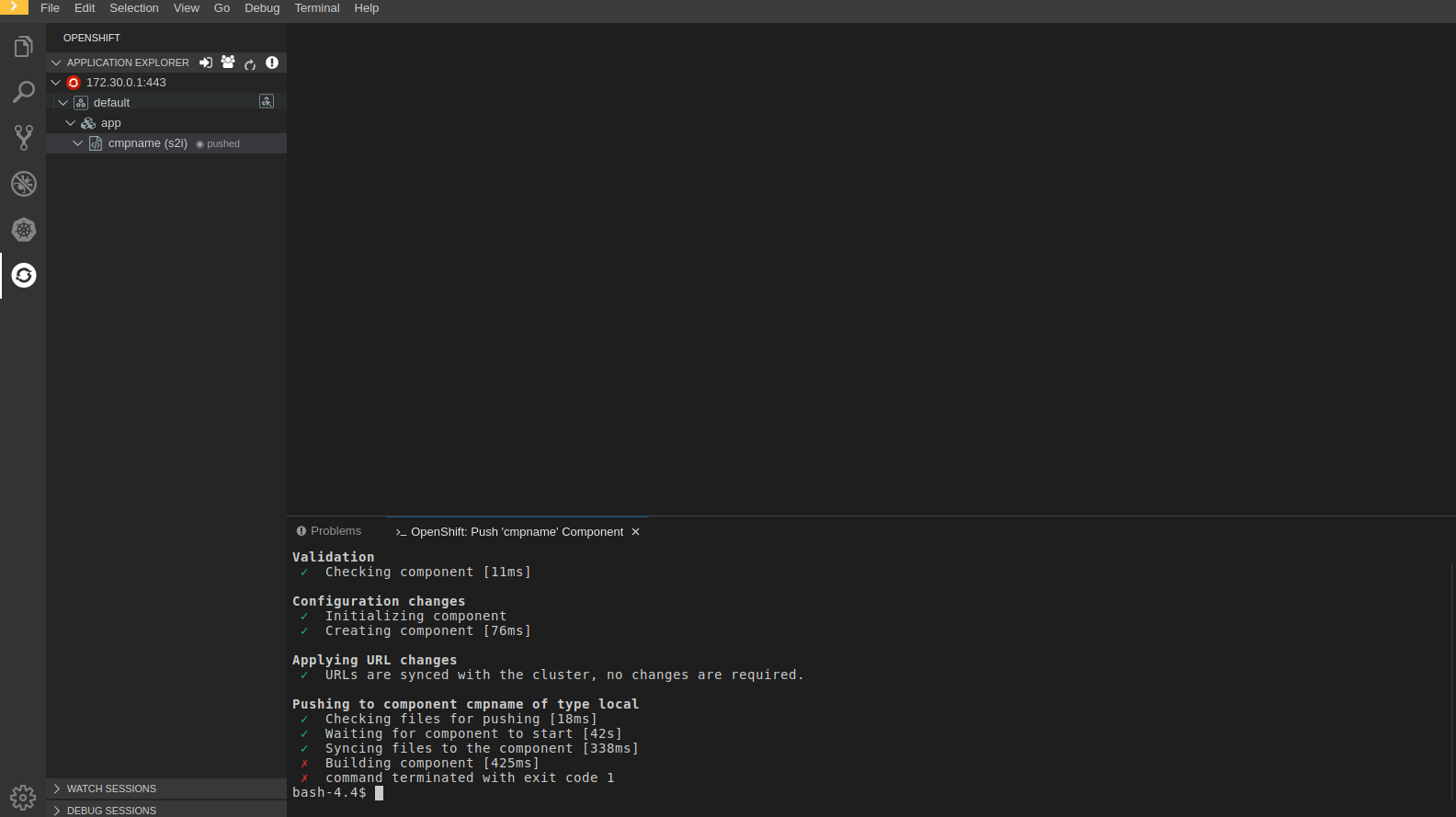Click the 'Creating component [76ms]' line
The image size is (1456, 817).
pos(428,630)
